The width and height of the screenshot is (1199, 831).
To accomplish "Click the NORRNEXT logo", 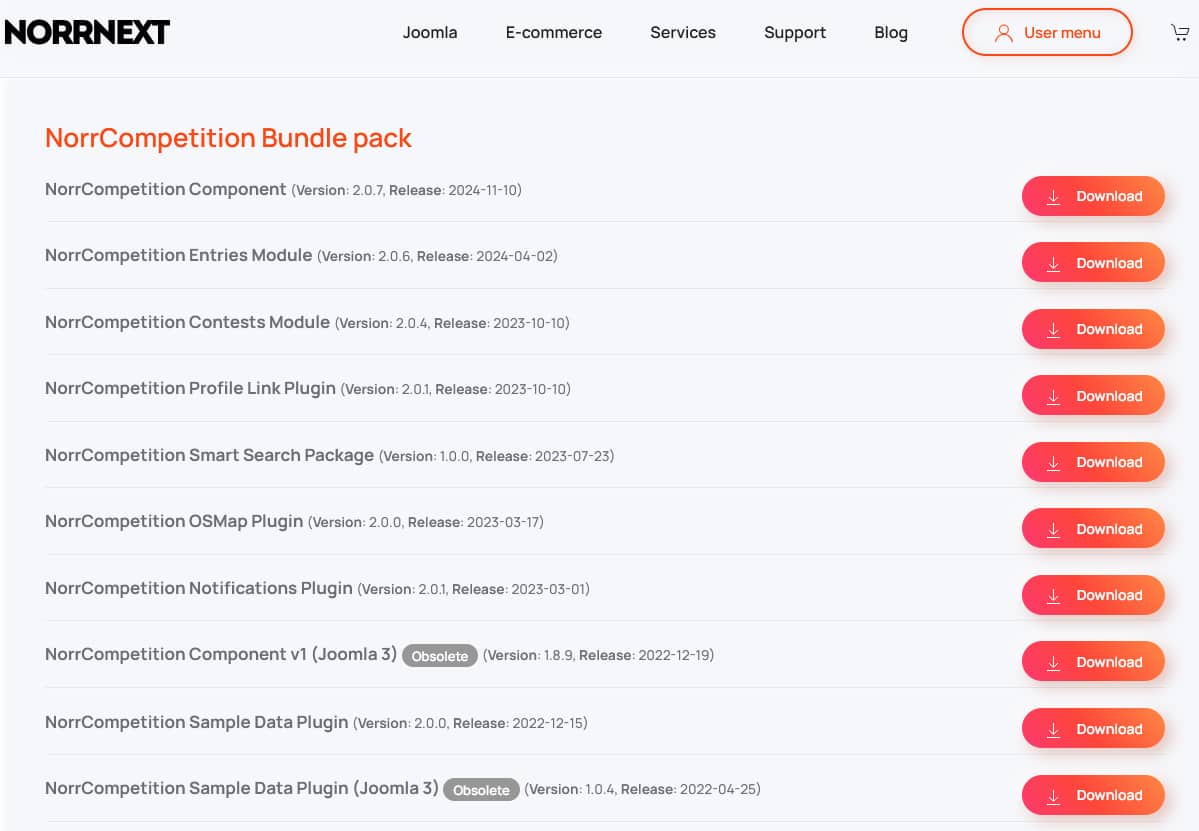I will coord(87,31).
